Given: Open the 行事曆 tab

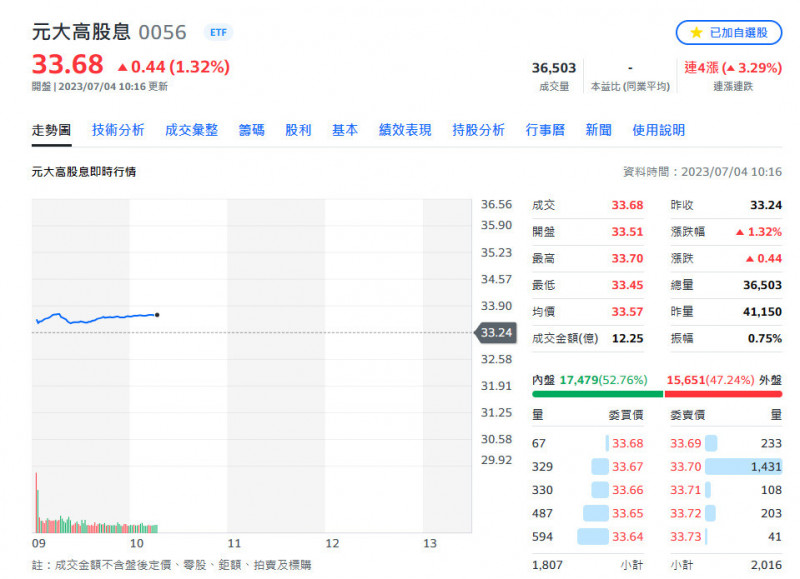Looking at the screenshot, I should coord(545,131).
